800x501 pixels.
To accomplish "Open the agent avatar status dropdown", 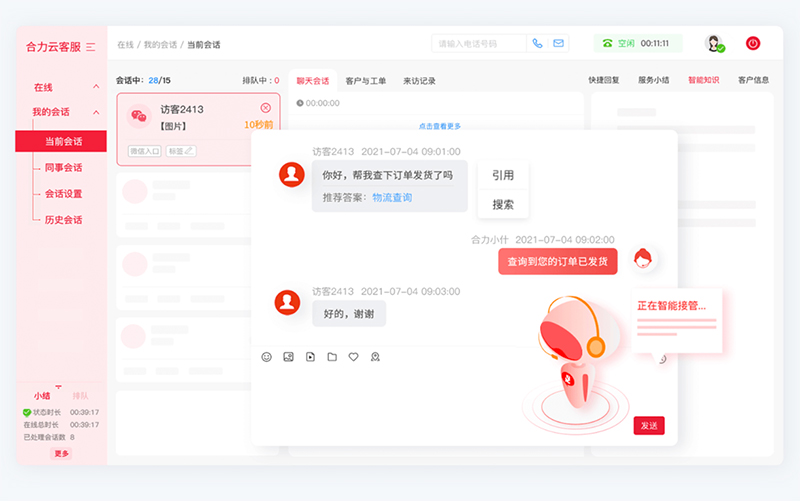I will click(714, 44).
